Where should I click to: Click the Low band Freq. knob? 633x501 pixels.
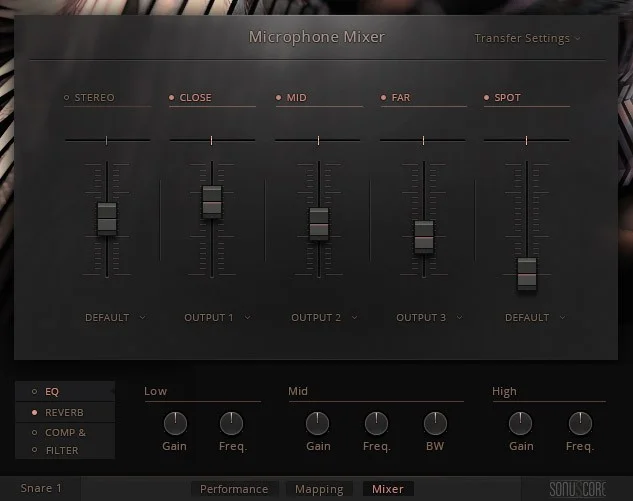[x=231, y=423]
